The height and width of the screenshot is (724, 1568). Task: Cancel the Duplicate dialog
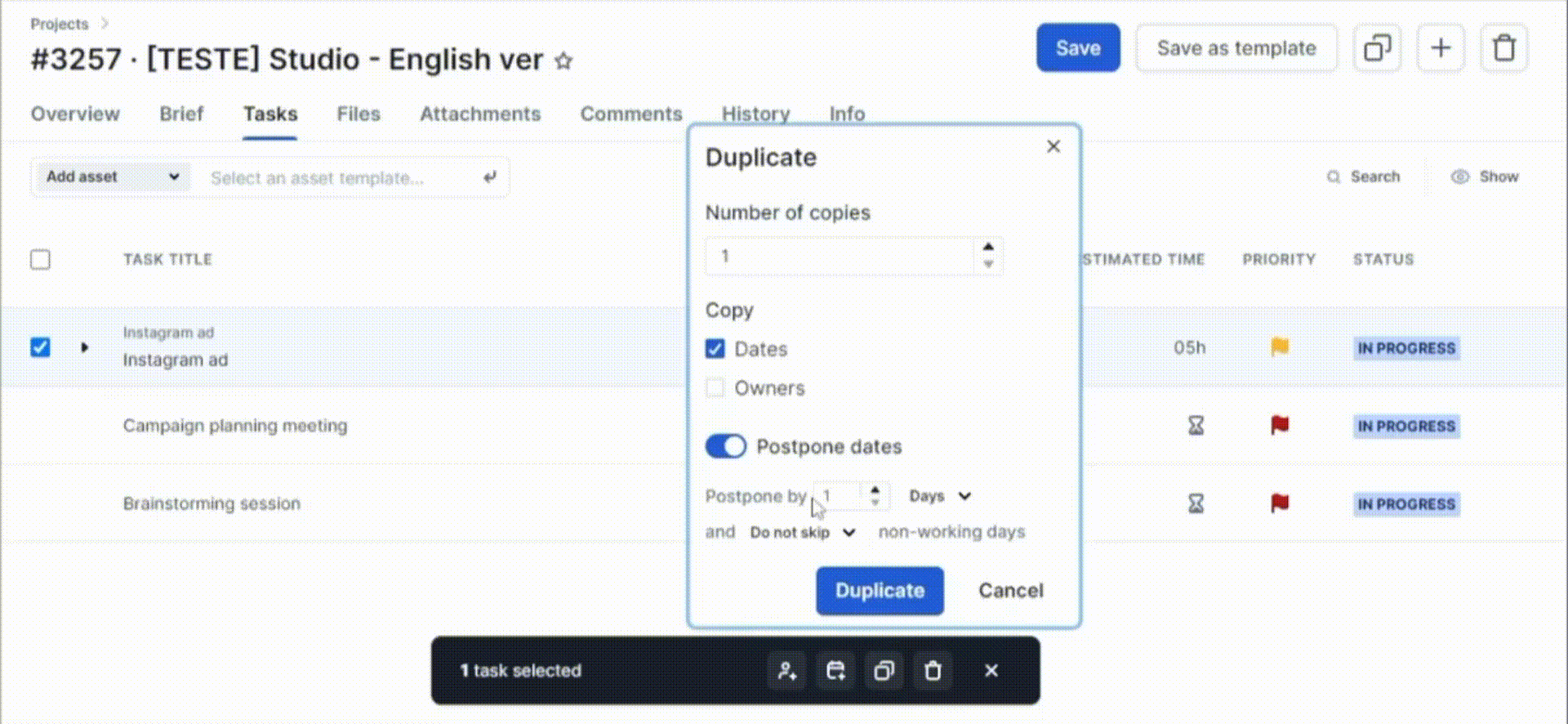click(1011, 591)
